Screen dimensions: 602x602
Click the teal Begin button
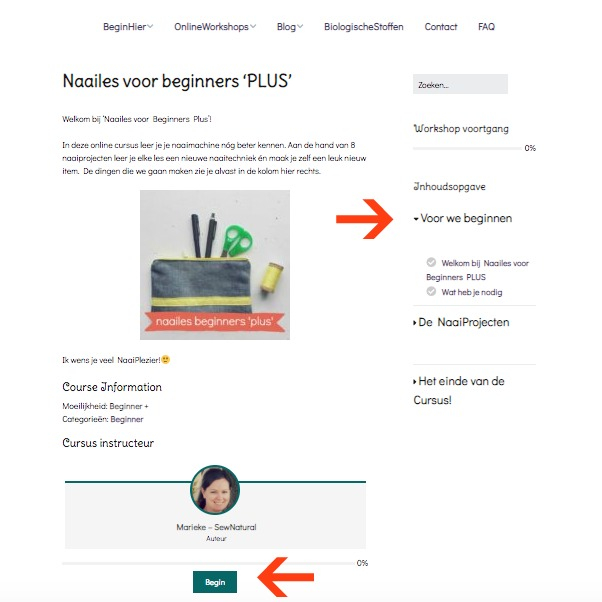[215, 582]
